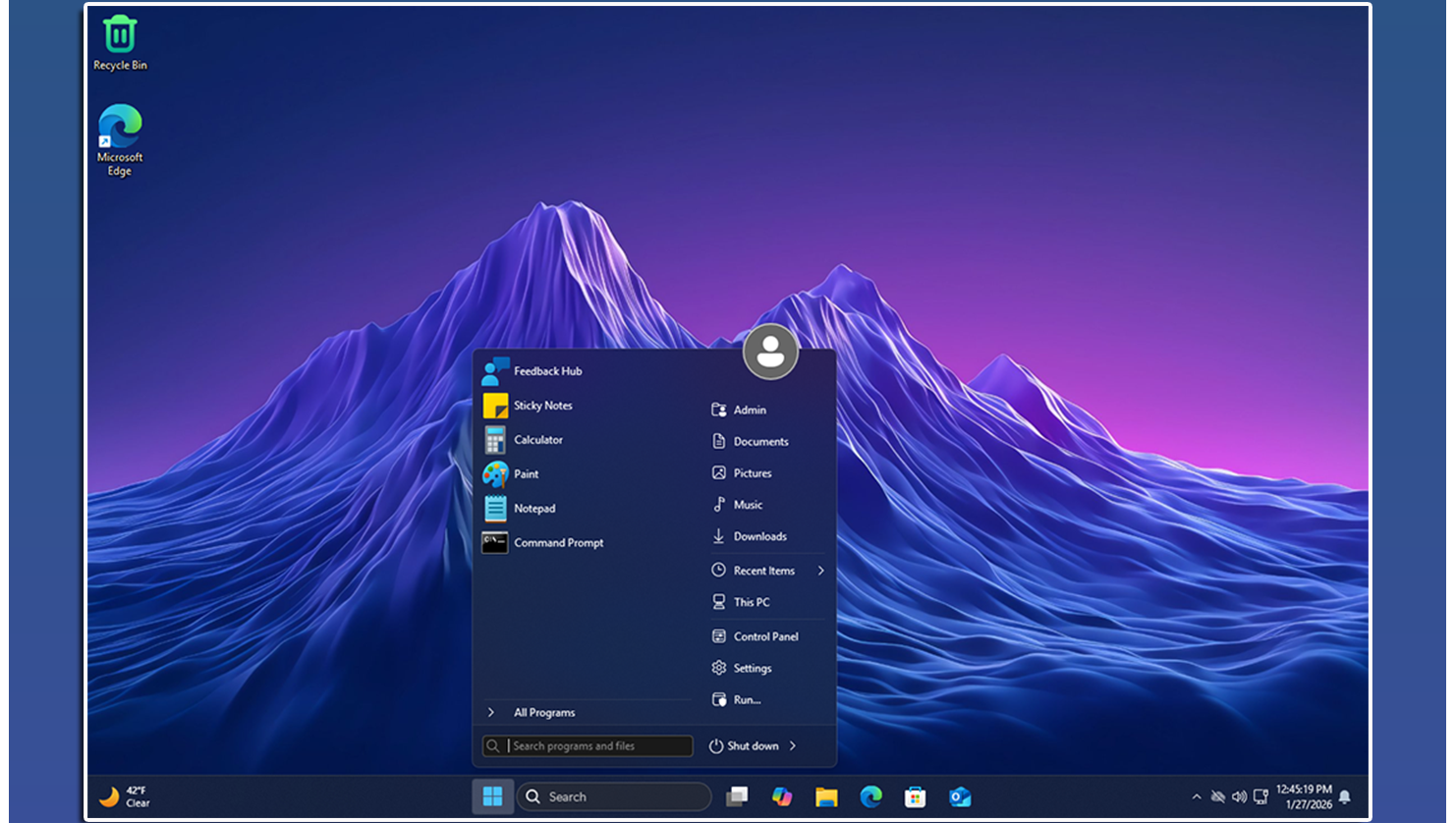Open Notepad from the start menu

pyautogui.click(x=533, y=509)
